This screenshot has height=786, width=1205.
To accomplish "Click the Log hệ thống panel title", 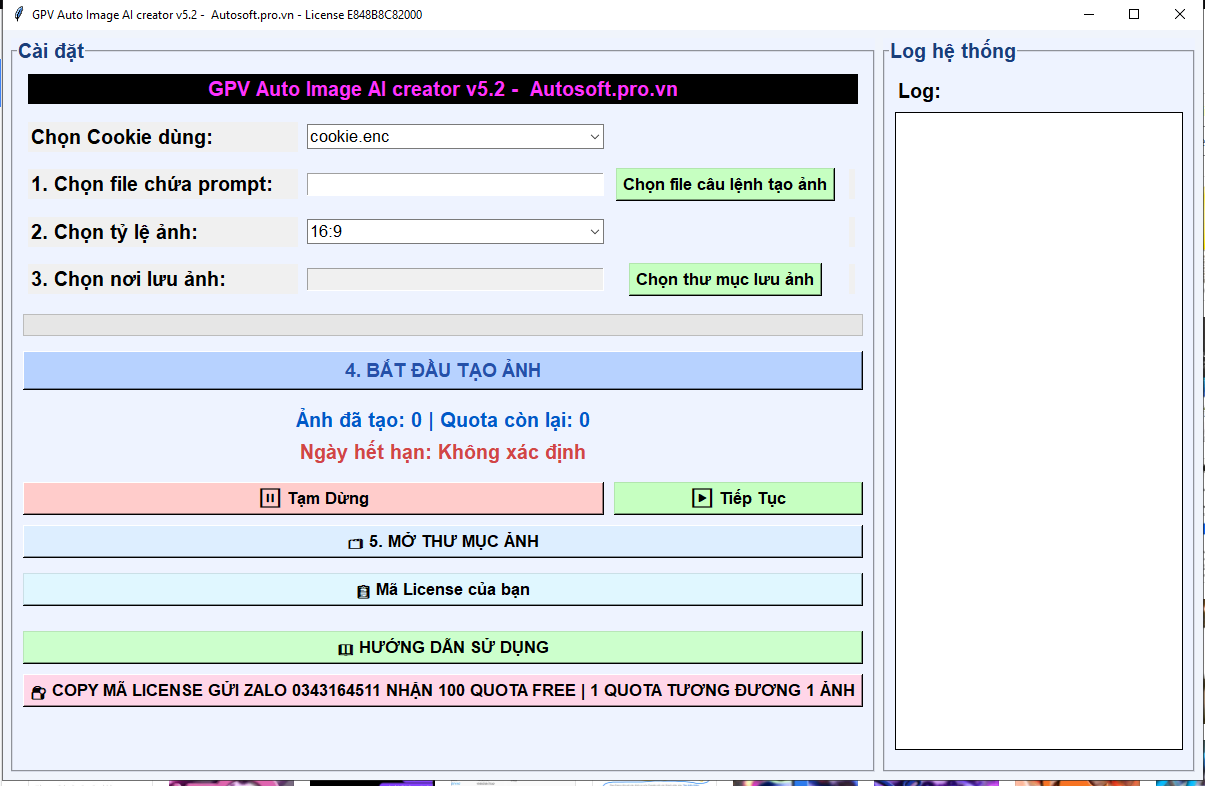I will 953,51.
